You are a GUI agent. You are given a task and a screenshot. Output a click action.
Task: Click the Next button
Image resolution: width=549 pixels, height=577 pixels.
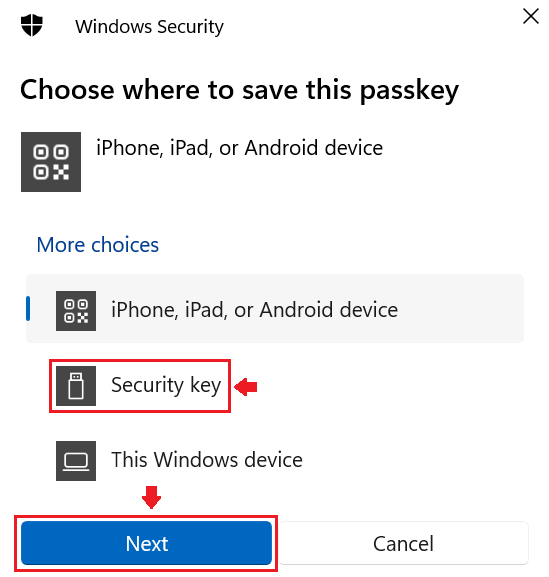click(x=146, y=543)
